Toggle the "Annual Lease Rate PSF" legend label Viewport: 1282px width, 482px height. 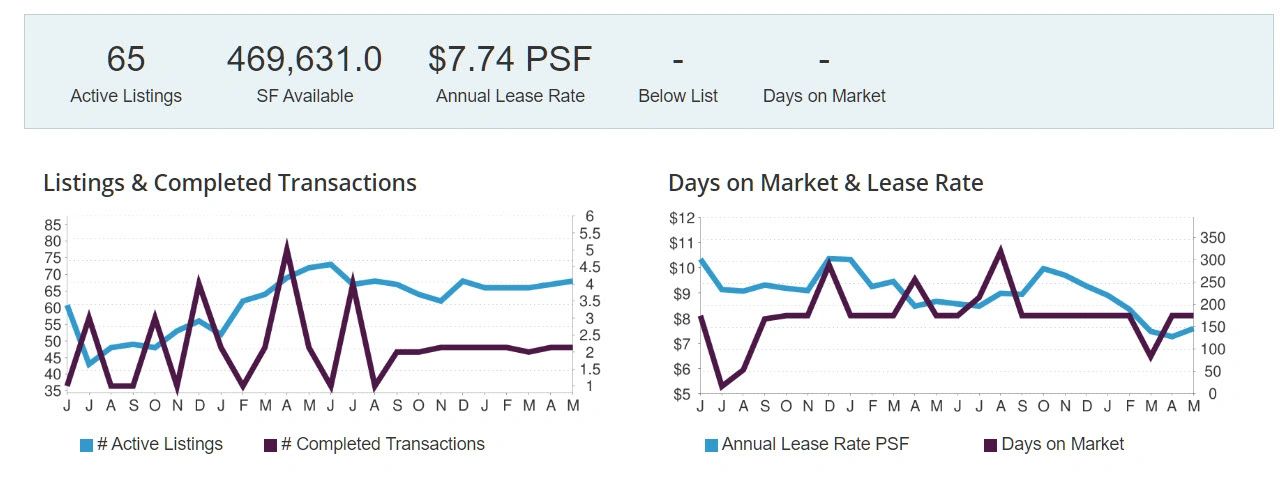tap(815, 444)
